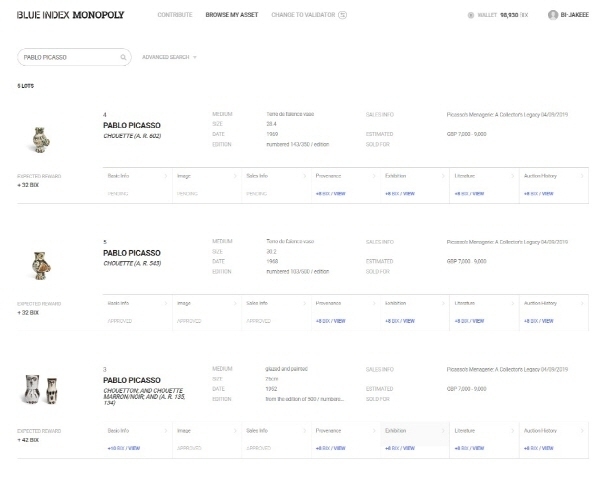
Task: Click 'glazed and painted' medium value
Action: point(286,369)
